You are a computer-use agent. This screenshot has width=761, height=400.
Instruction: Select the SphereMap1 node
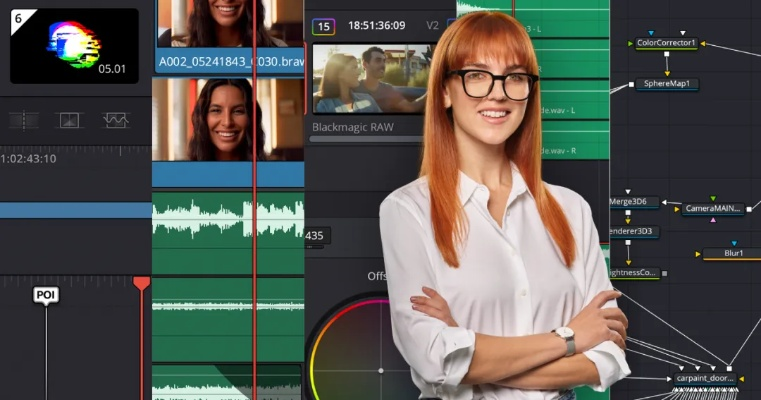point(666,84)
